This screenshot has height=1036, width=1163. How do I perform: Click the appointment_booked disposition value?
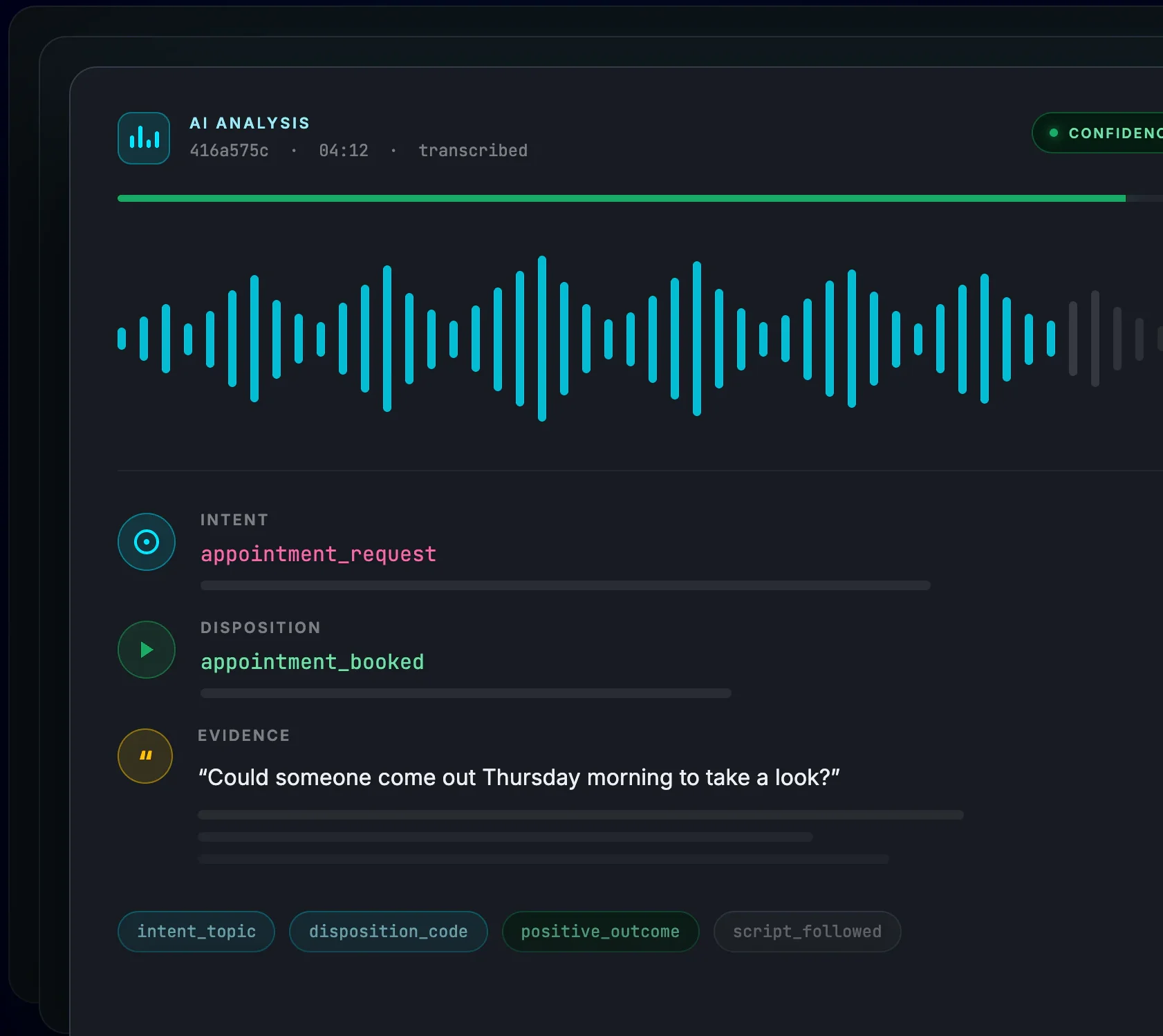(313, 662)
